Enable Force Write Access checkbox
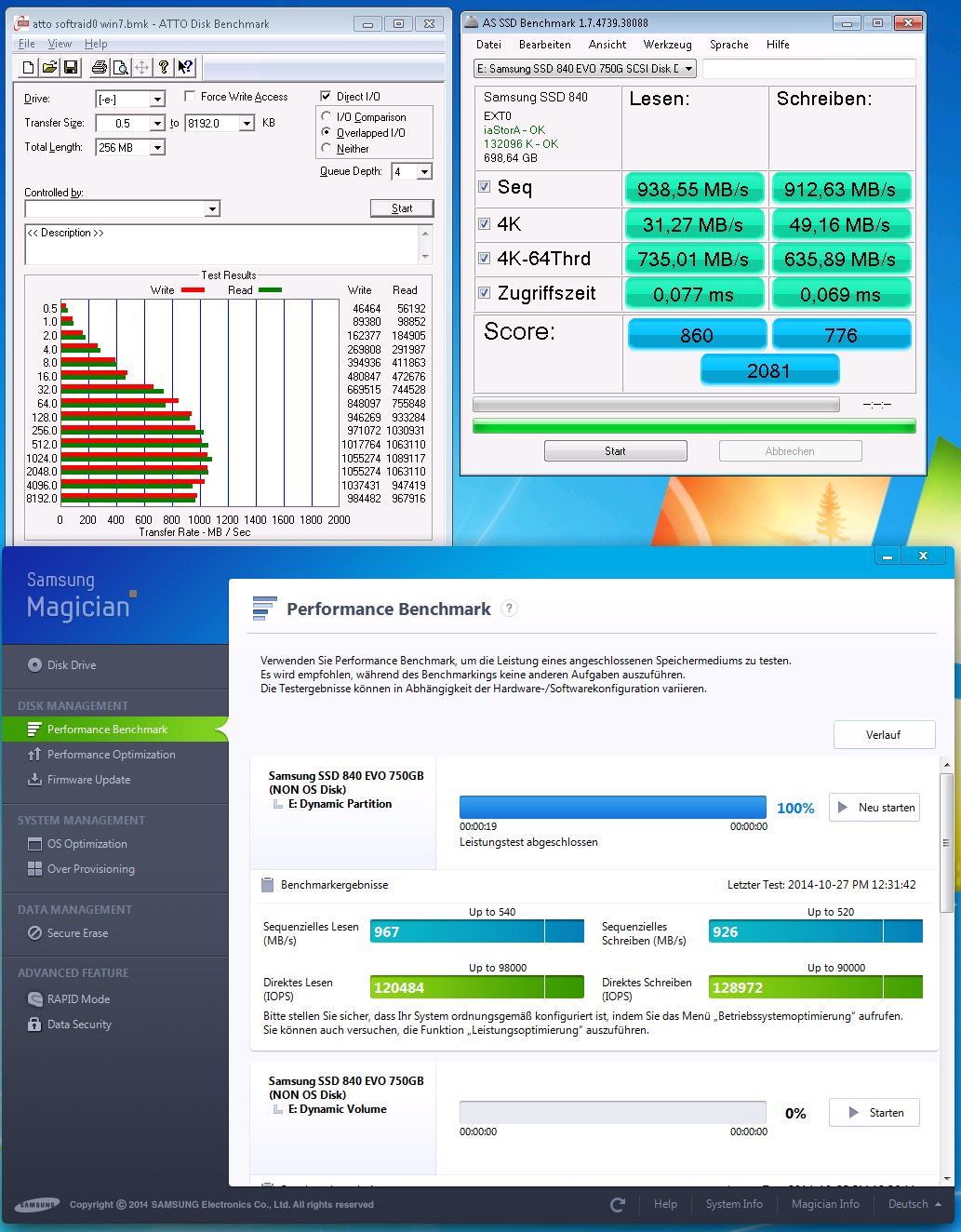 click(190, 96)
